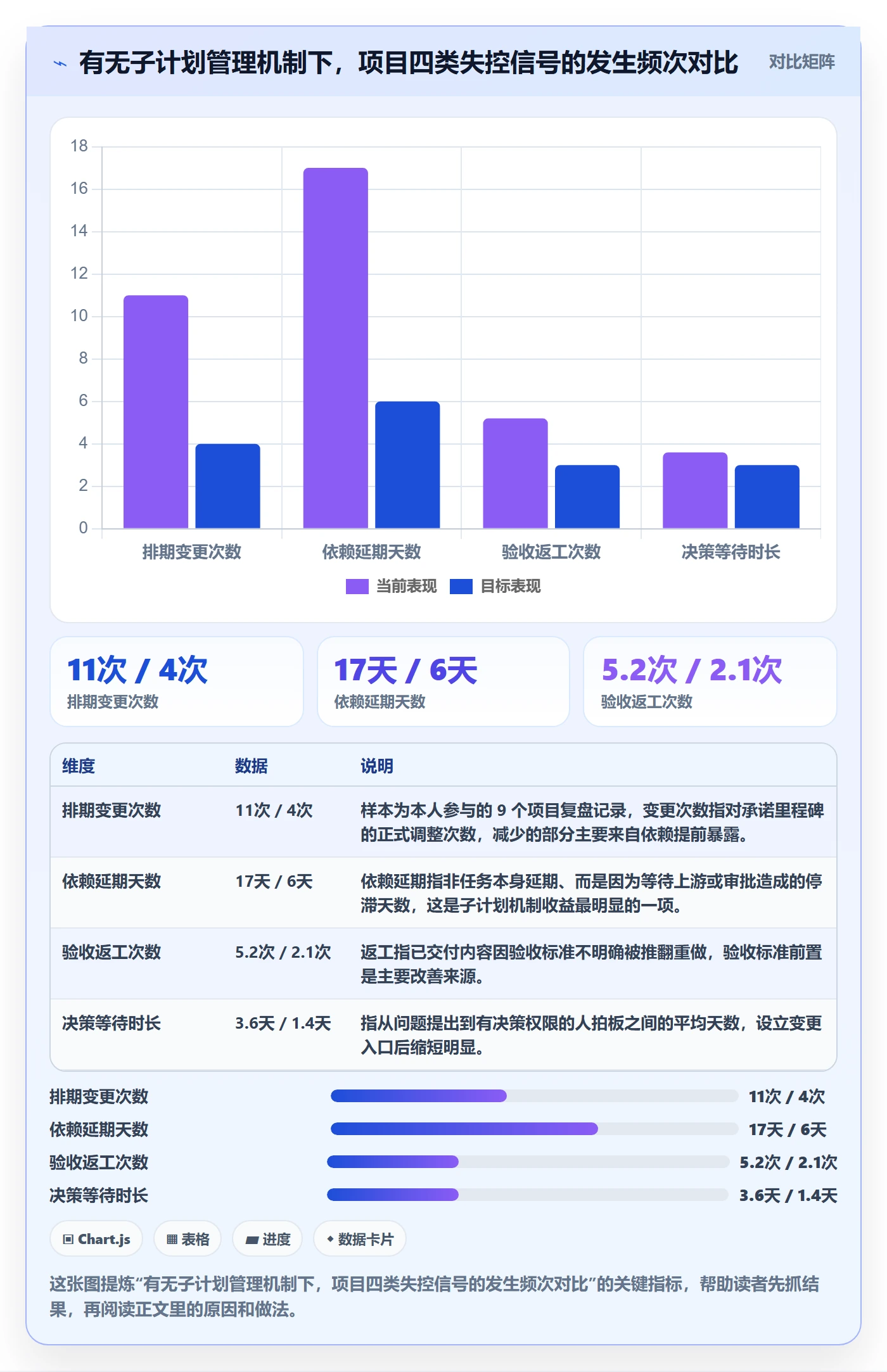This screenshot has height=1372, width=887.
Task: Click the 排期变更次数 progress bar
Action: [534, 1096]
